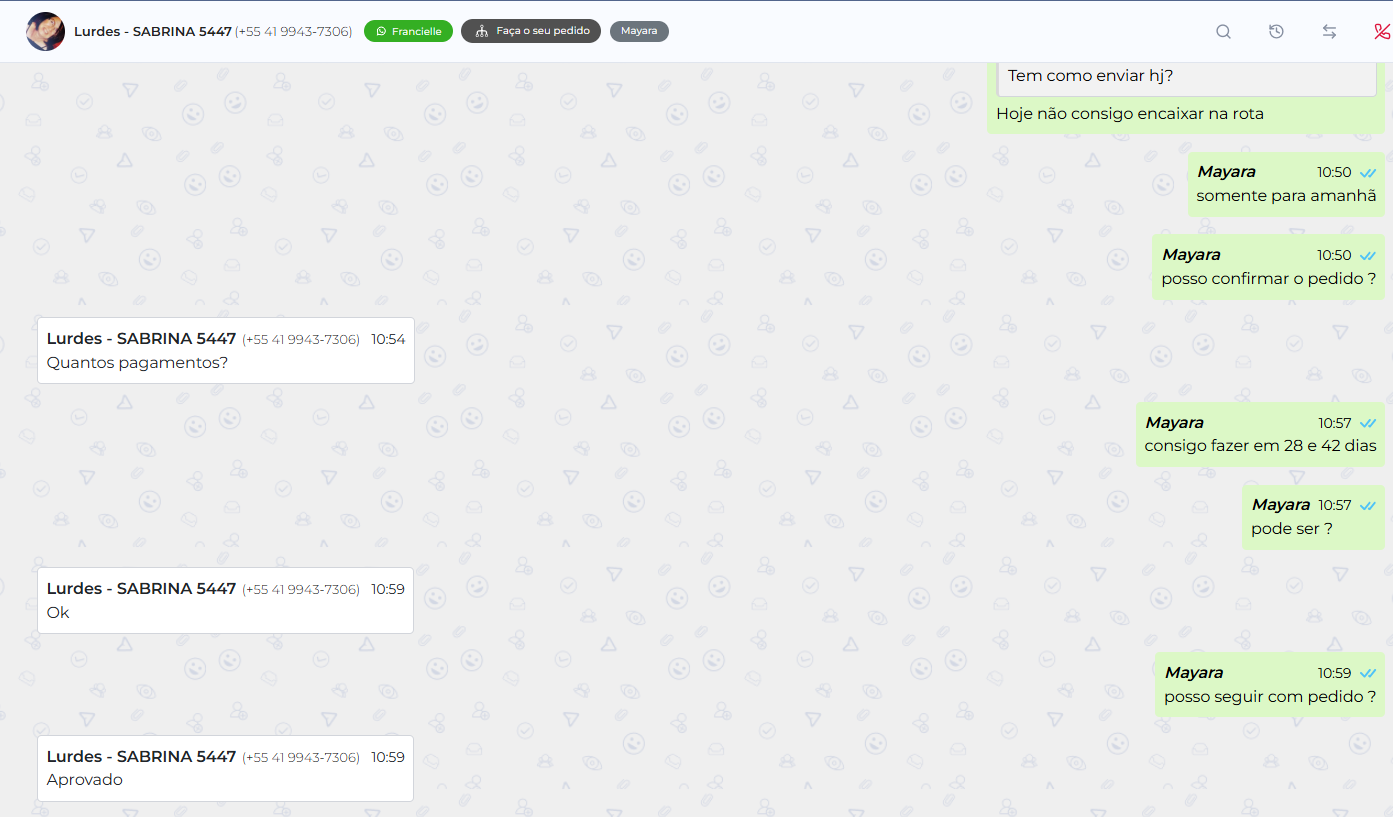Click the green Francielle channel badge
This screenshot has height=817, width=1393.
pyautogui.click(x=408, y=31)
